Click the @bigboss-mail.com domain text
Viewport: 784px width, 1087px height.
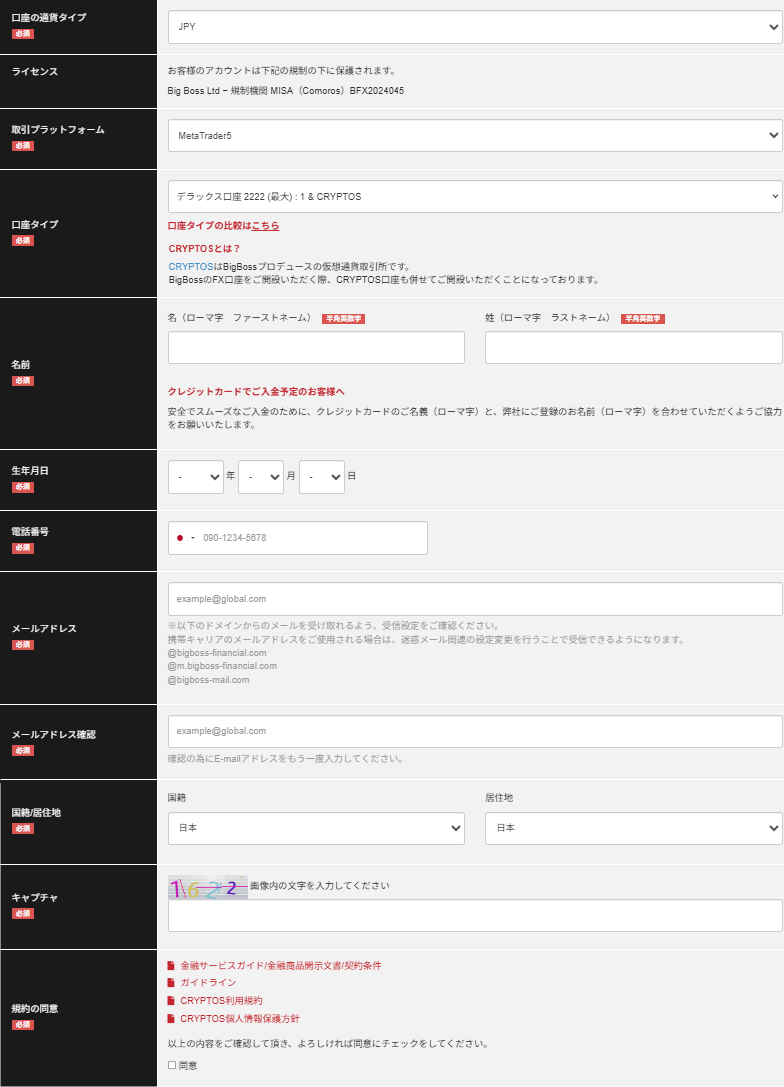209,680
